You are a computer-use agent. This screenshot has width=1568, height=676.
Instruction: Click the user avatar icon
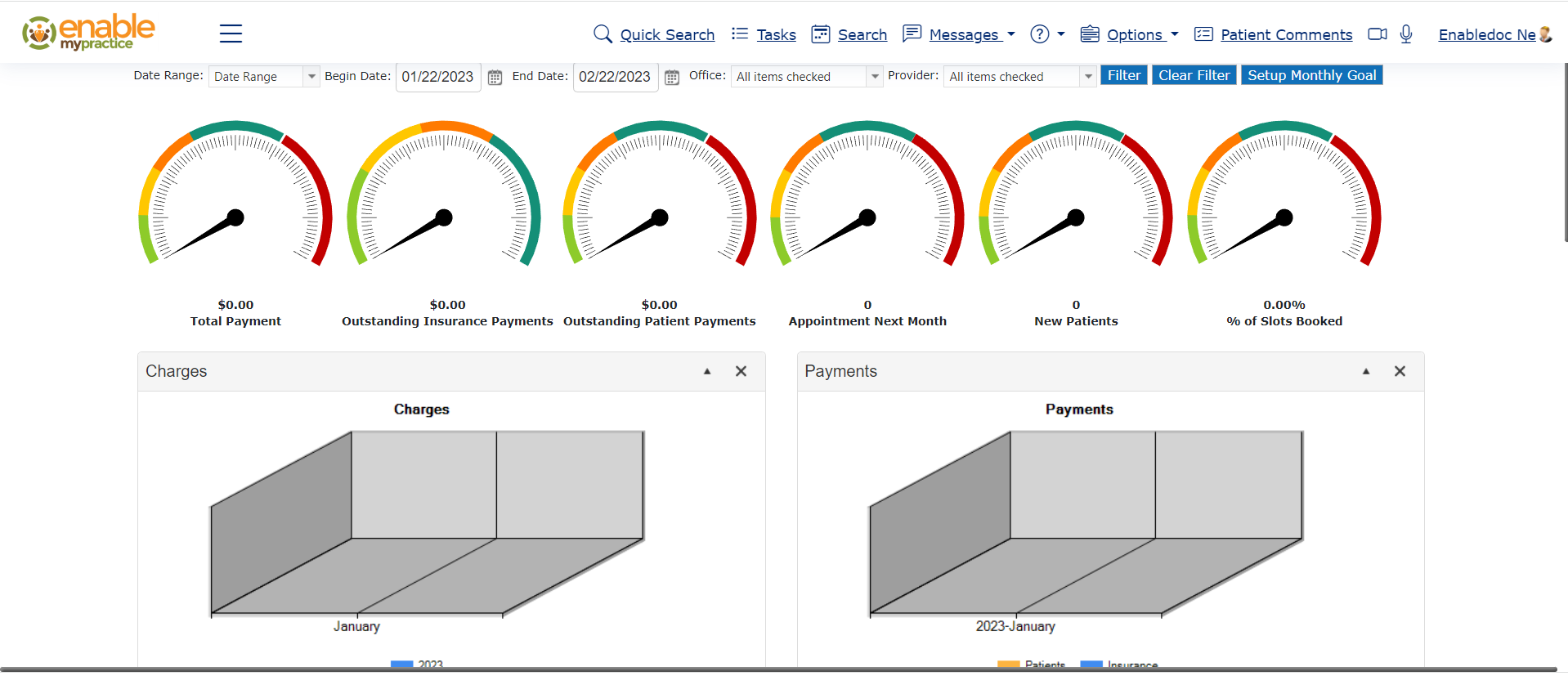click(x=1545, y=34)
